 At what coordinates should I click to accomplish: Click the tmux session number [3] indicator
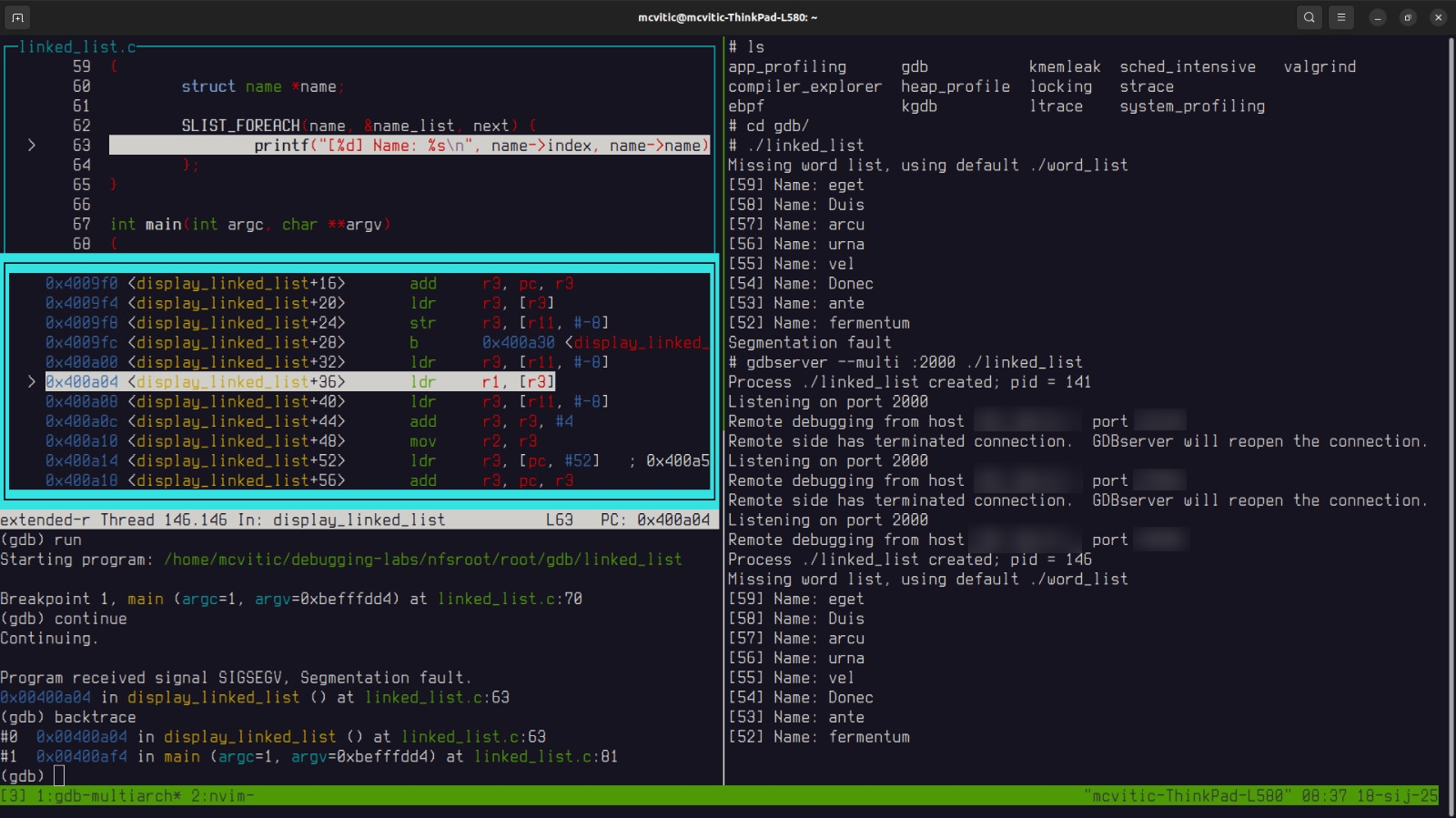point(14,796)
